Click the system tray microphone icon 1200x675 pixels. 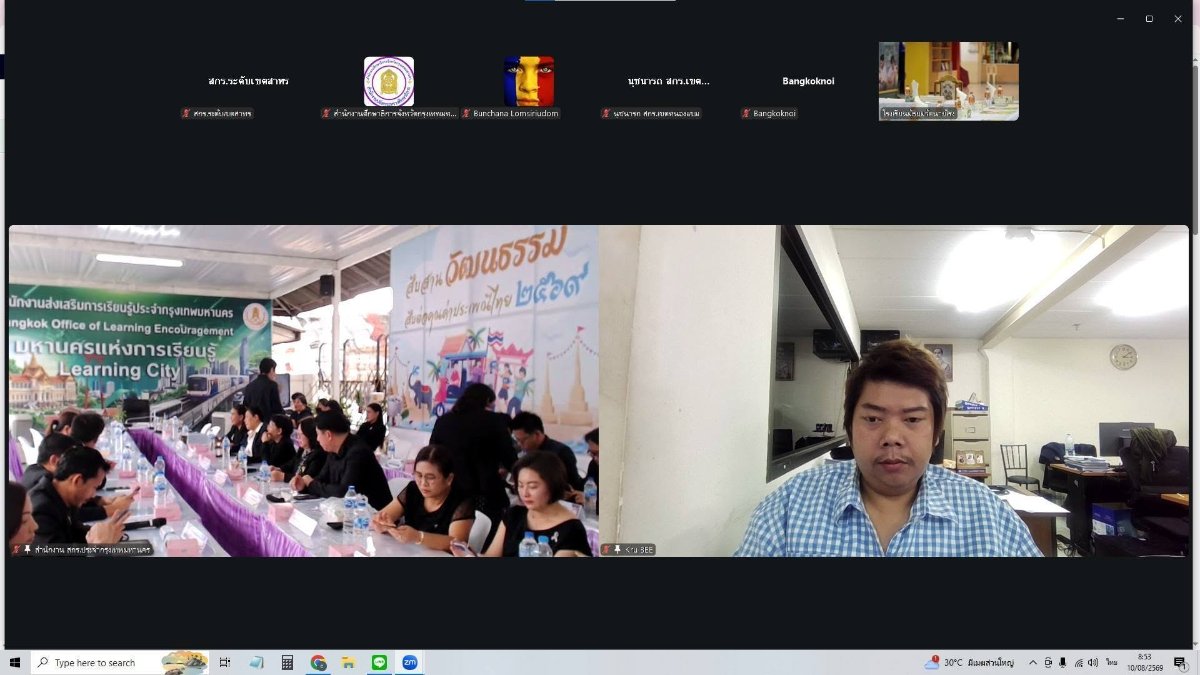point(1062,662)
